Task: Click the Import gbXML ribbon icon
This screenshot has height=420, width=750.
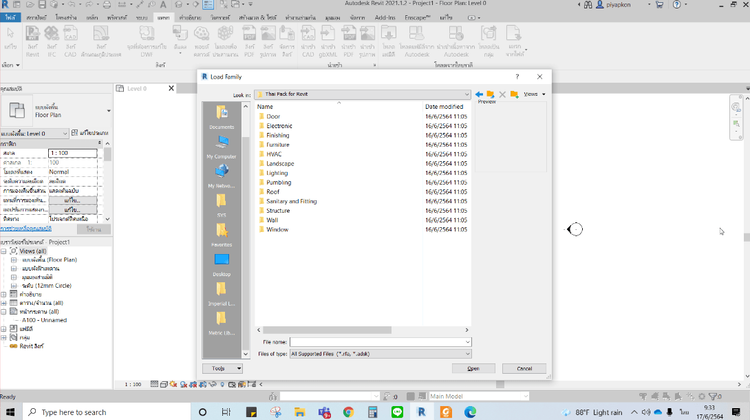Action: coord(328,41)
